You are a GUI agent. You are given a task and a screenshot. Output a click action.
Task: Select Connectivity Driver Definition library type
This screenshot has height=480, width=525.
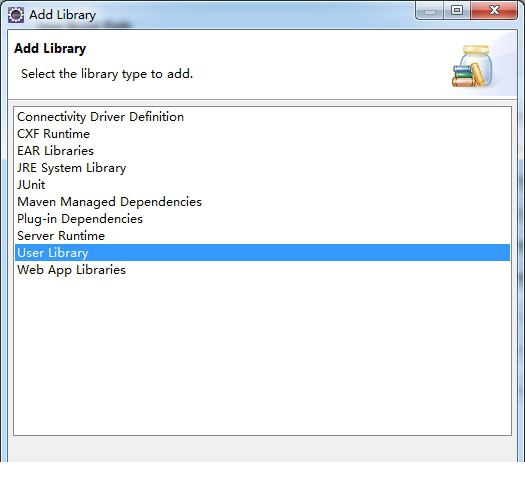coord(262,117)
